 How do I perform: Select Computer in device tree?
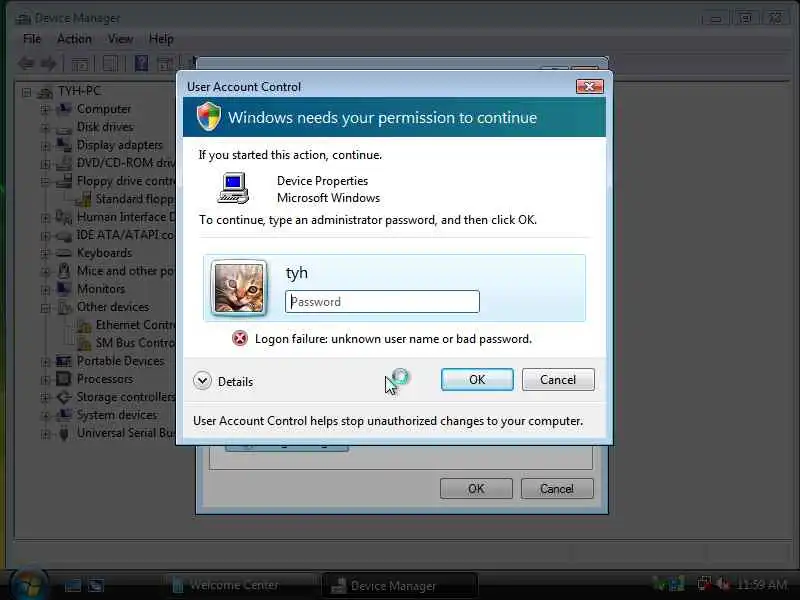coord(104,109)
